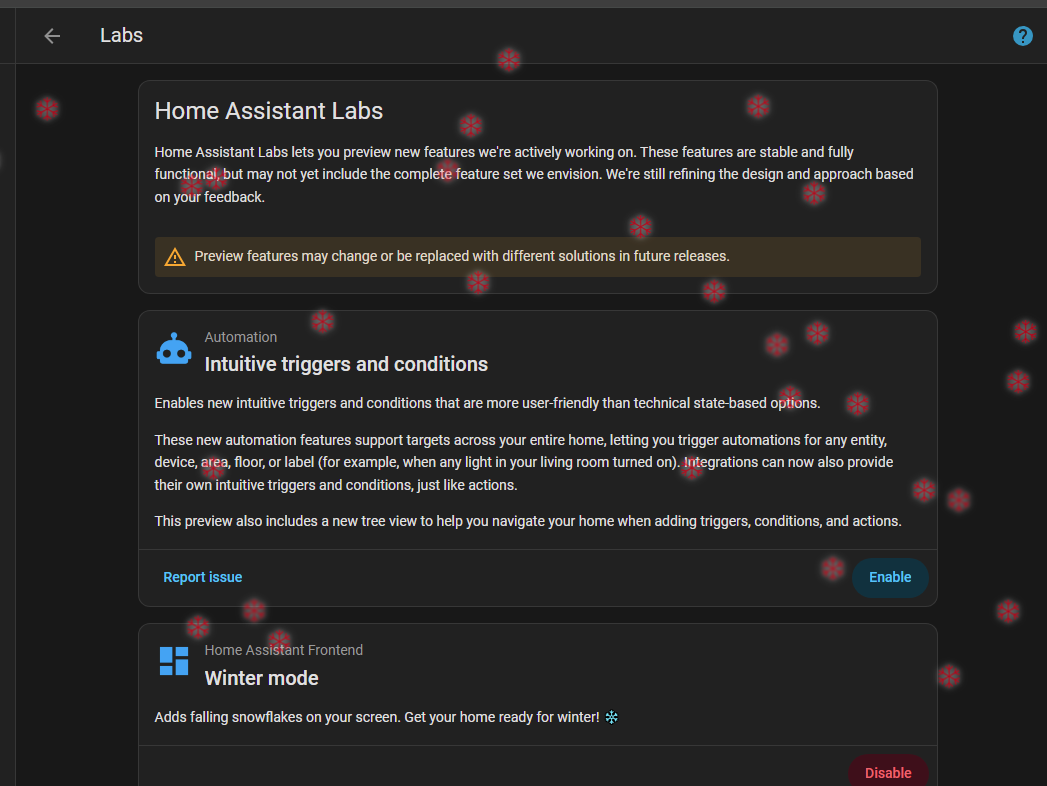
Task: Click the Home Assistant Frontend dashboard icon
Action: click(174, 661)
